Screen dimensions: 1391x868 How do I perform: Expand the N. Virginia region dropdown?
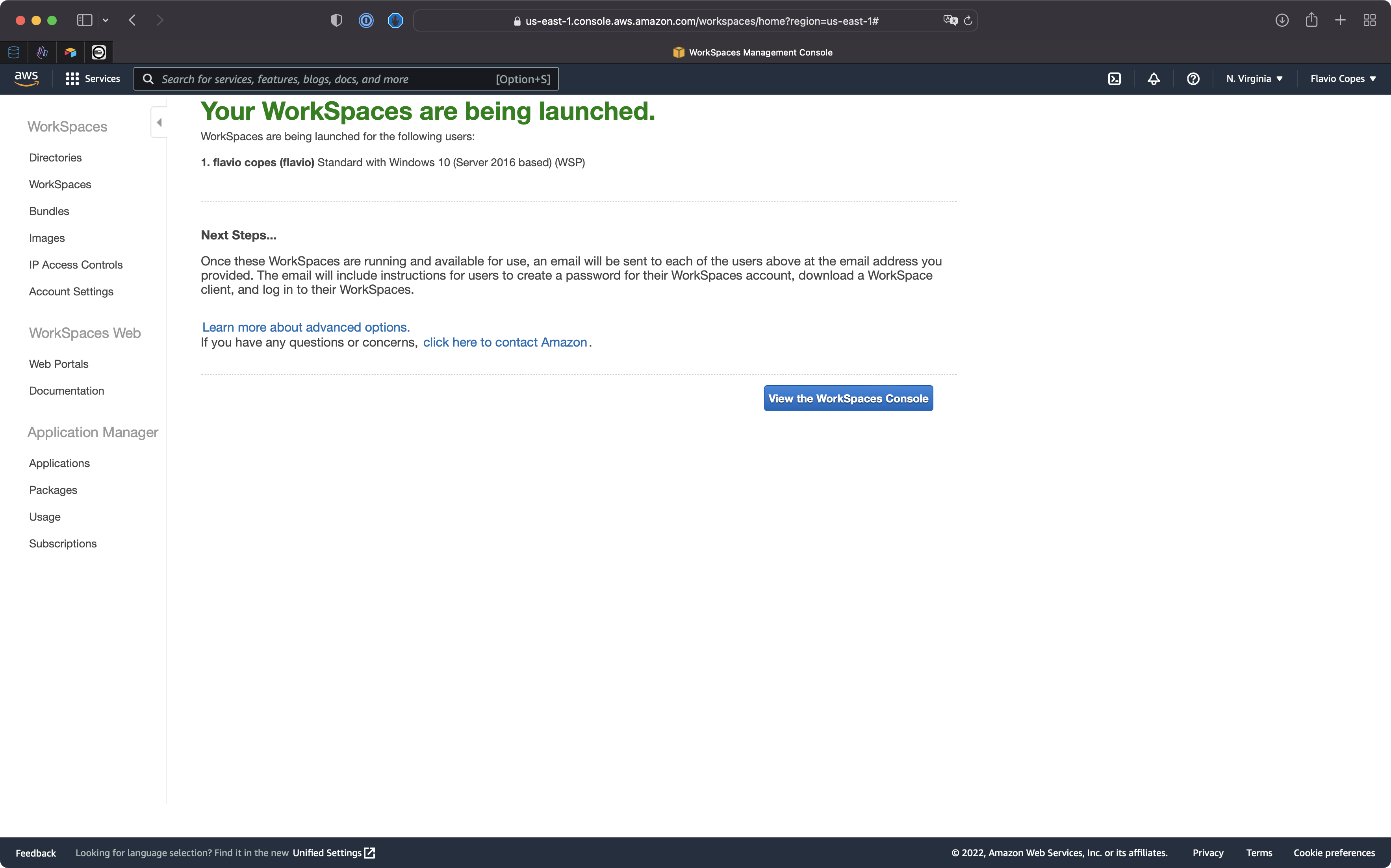coord(1254,79)
